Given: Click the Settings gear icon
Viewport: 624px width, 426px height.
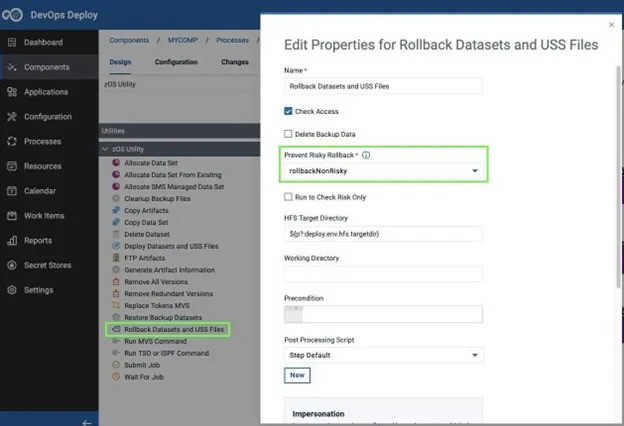Looking at the screenshot, I should pyautogui.click(x=11, y=290).
